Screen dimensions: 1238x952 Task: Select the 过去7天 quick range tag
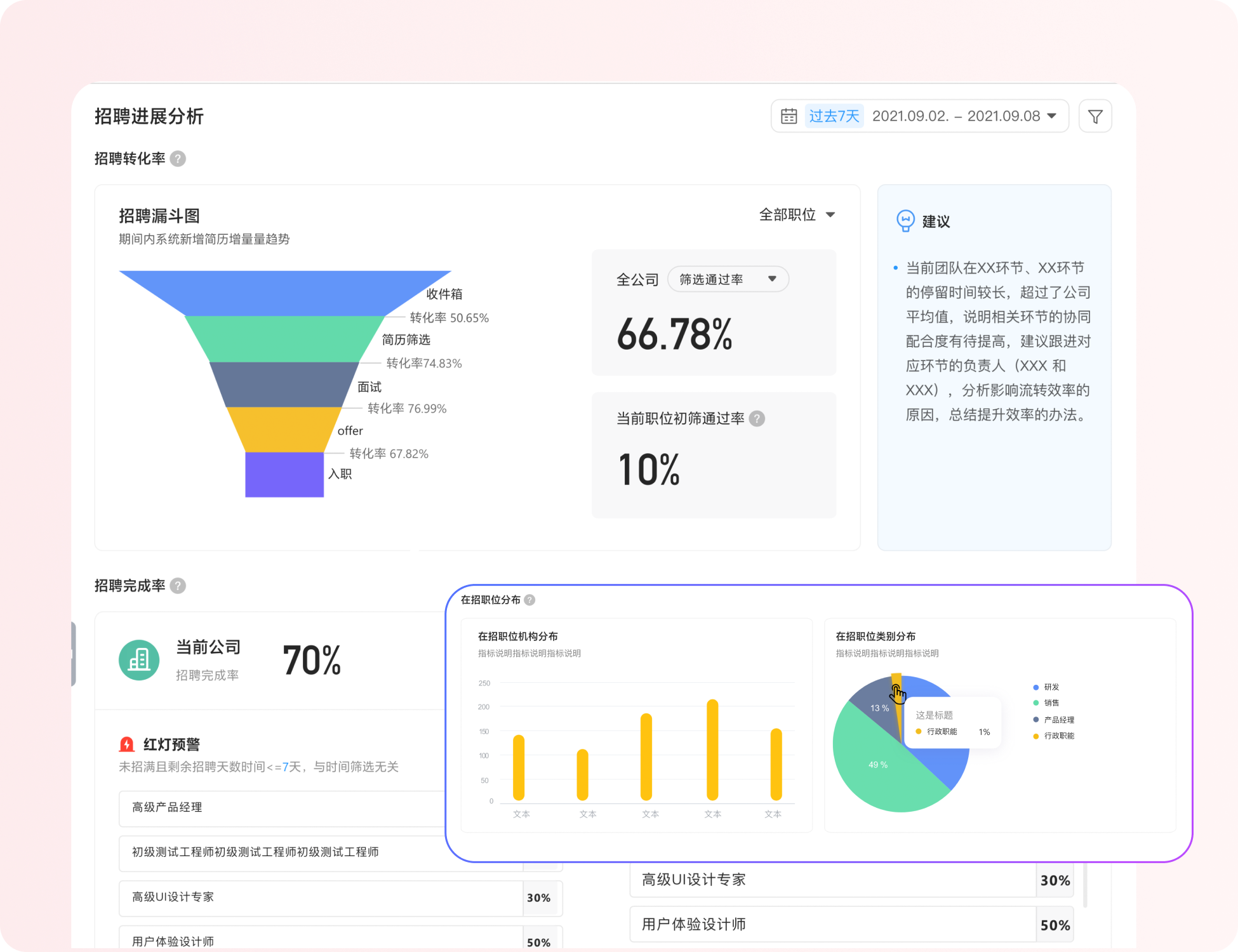click(834, 116)
